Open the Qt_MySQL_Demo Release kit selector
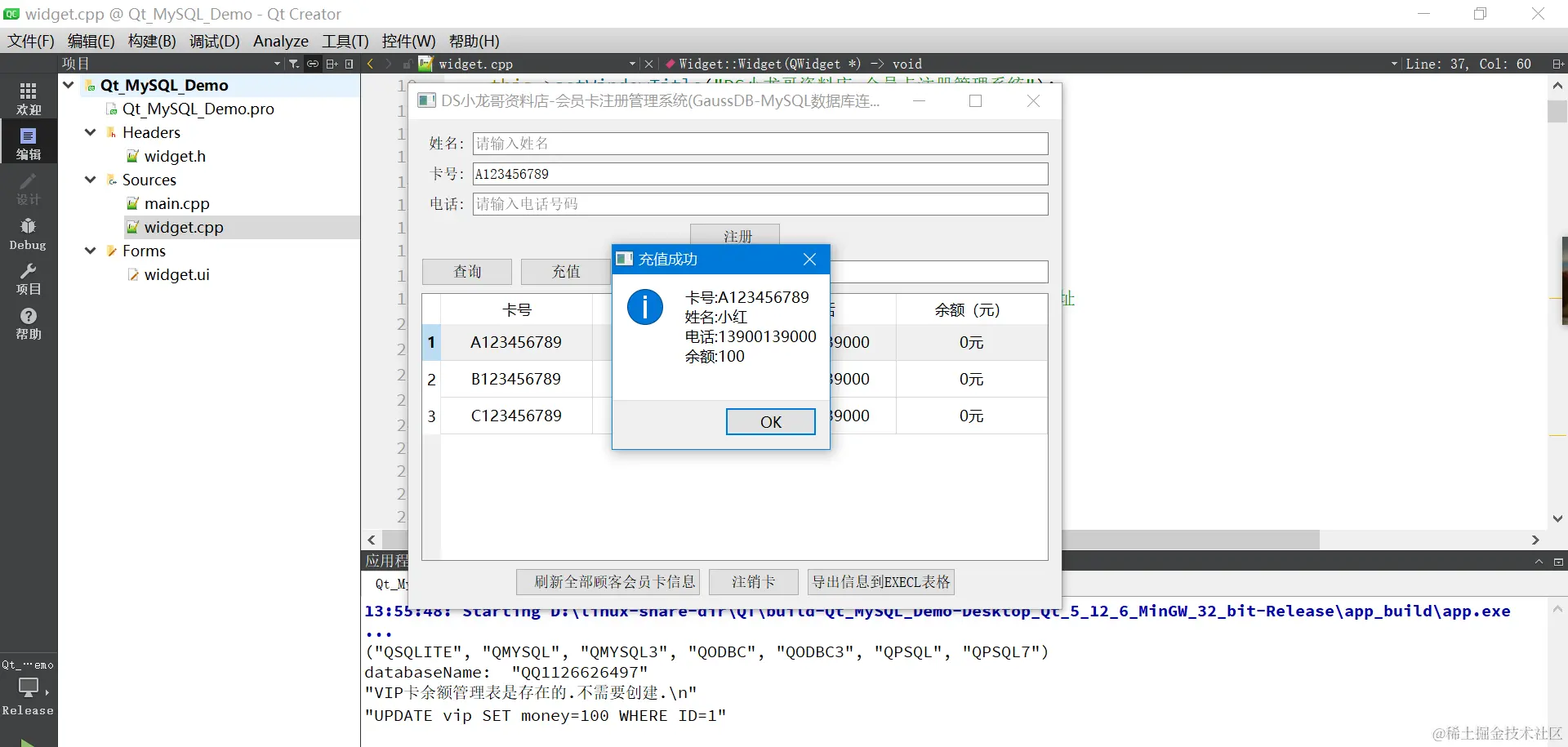 (x=29, y=687)
